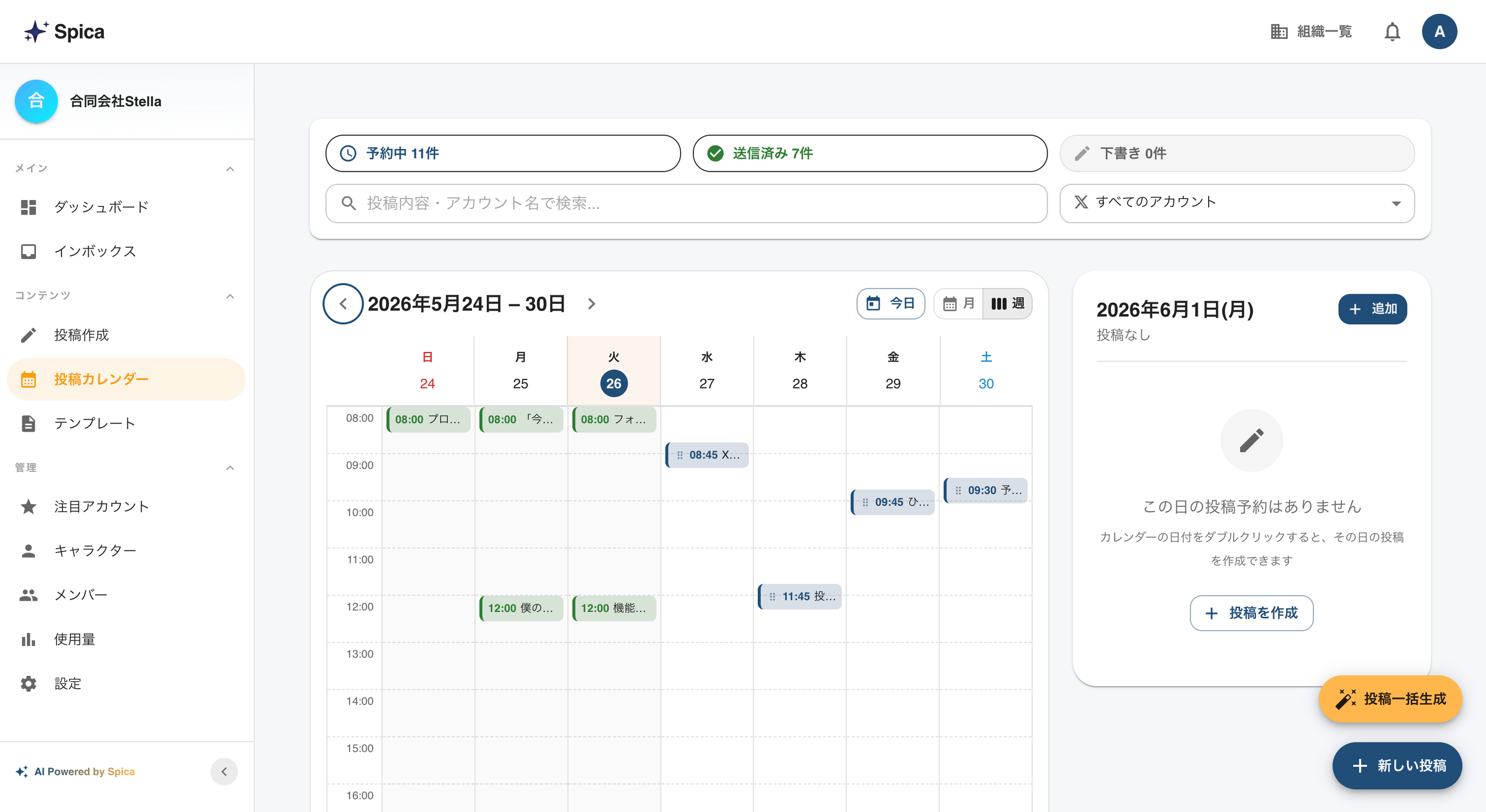Click AI Powered by Spica link
The width and height of the screenshot is (1486, 812).
point(76,771)
